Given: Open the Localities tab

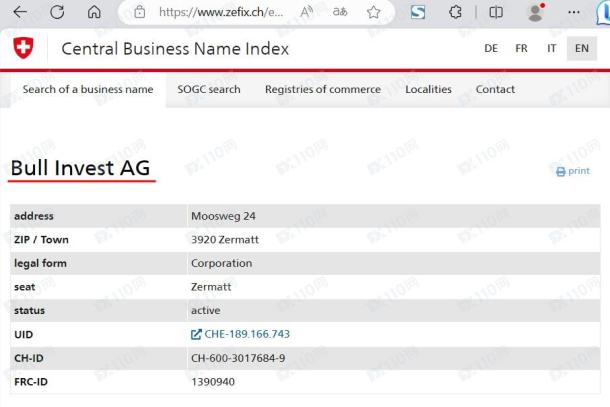Looking at the screenshot, I should coord(428,89).
